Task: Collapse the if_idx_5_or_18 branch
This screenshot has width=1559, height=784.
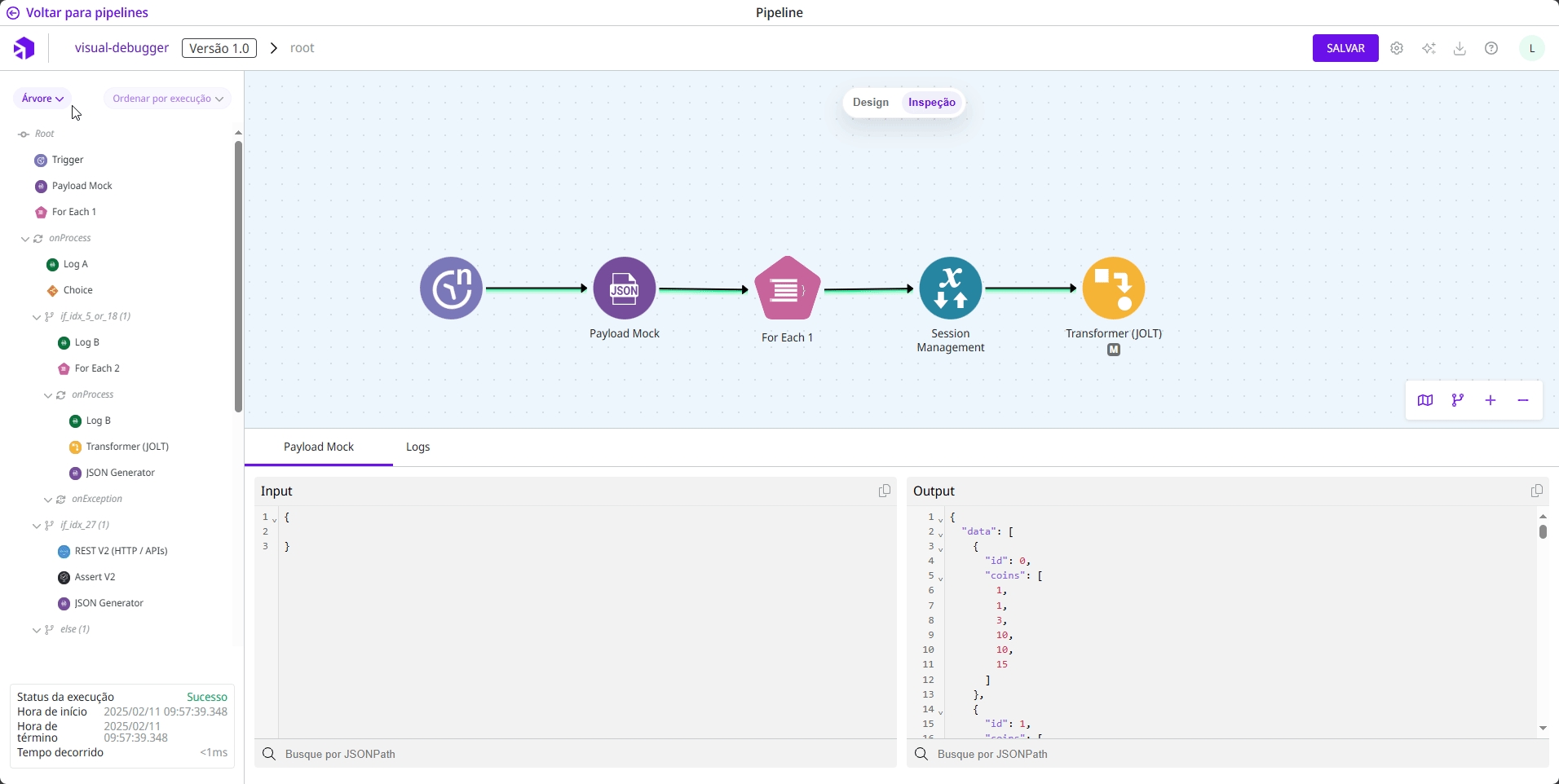Action: [37, 317]
